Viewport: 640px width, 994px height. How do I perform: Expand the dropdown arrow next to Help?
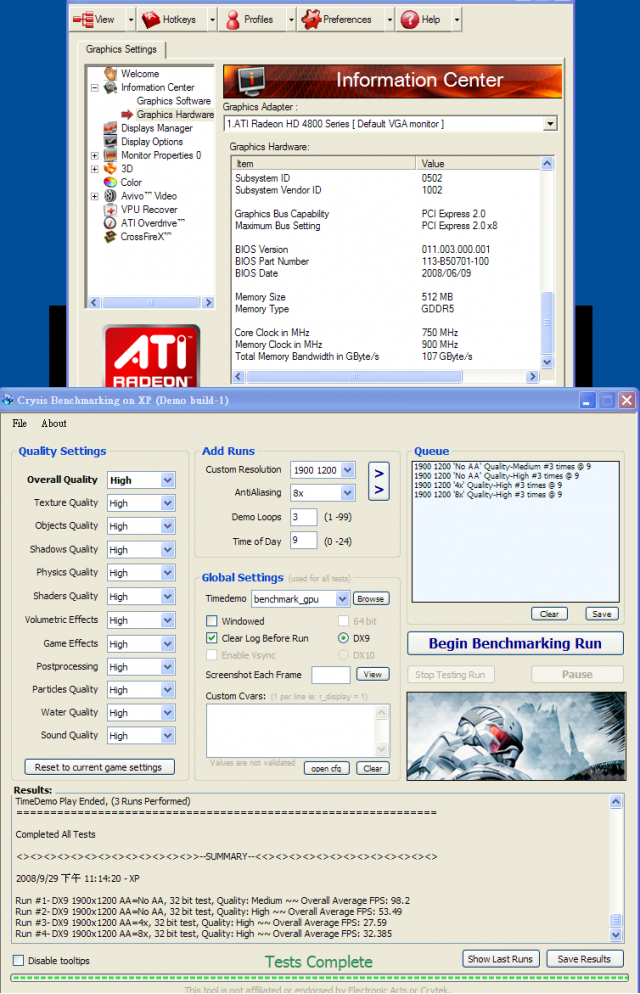pos(456,20)
